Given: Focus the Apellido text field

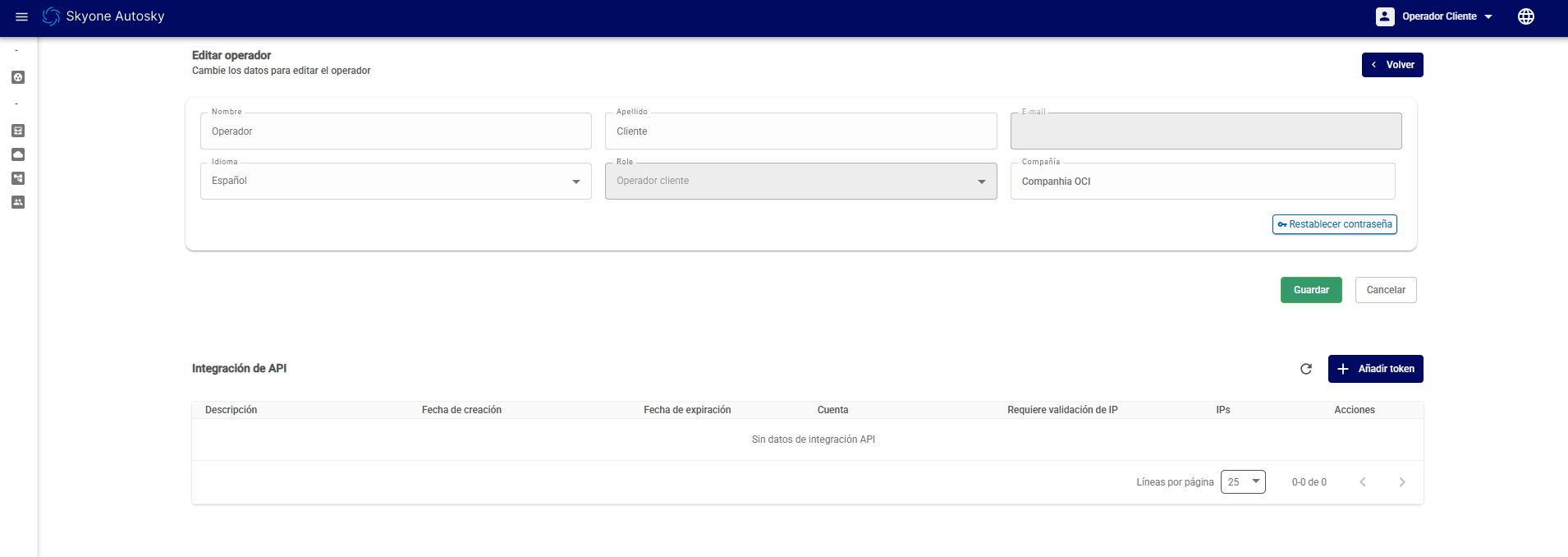Looking at the screenshot, I should point(800,131).
